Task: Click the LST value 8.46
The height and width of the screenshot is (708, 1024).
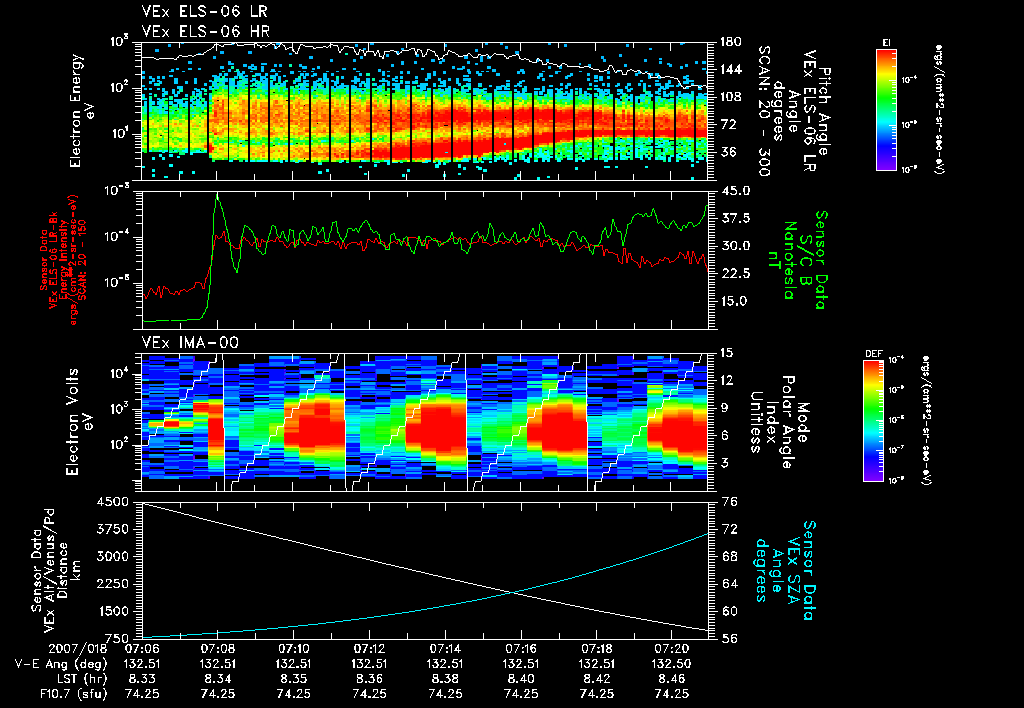Action: 672,679
